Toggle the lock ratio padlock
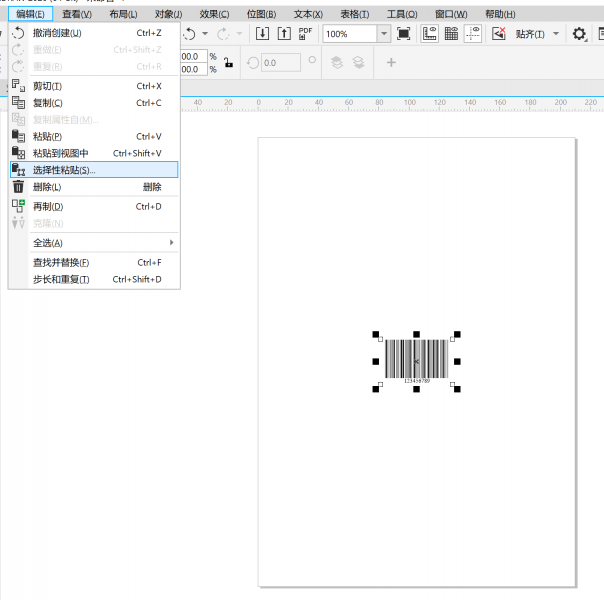This screenshot has width=604, height=600. (229, 62)
